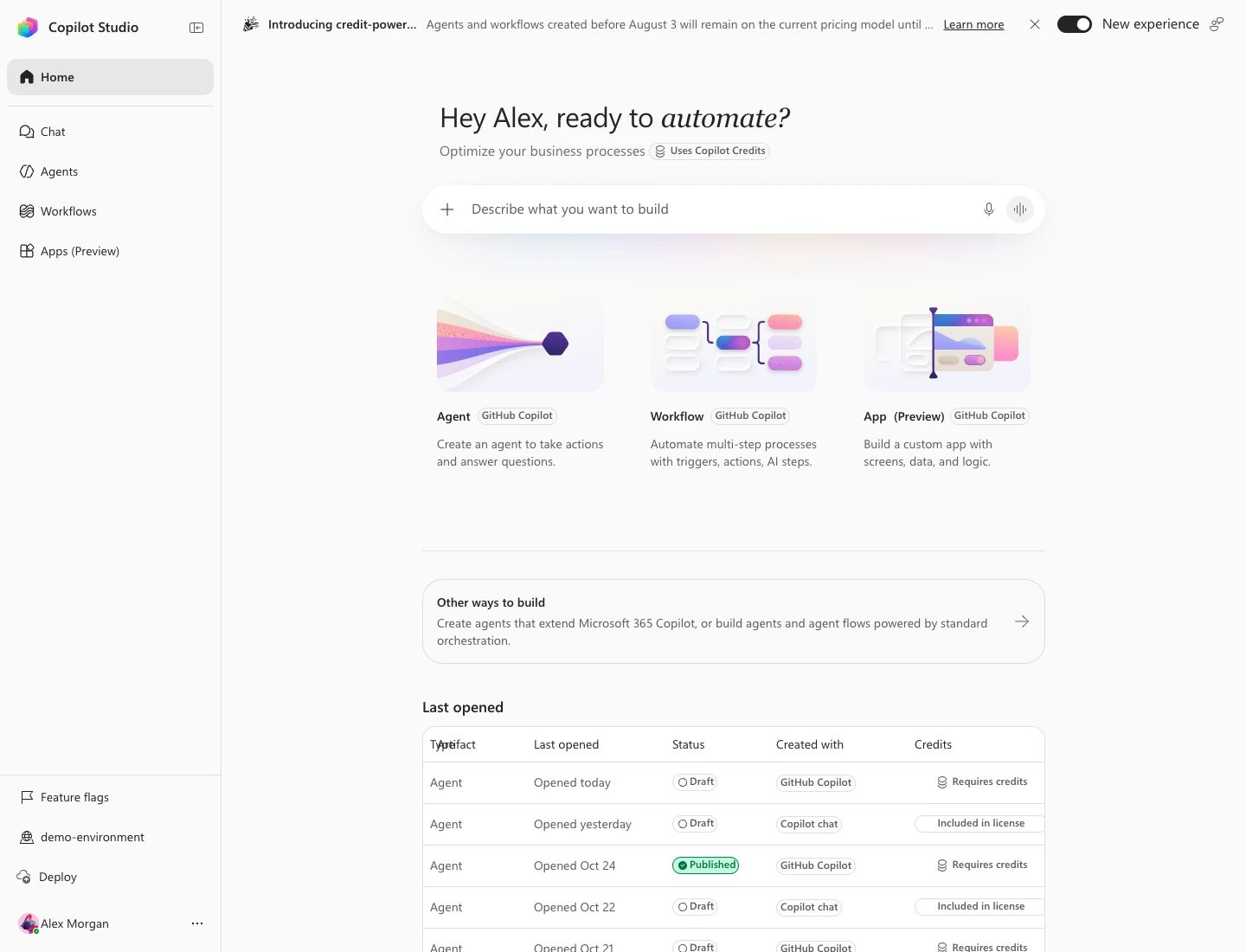The height and width of the screenshot is (952, 1246).
Task: Toggle the New experience switch
Action: (1075, 24)
